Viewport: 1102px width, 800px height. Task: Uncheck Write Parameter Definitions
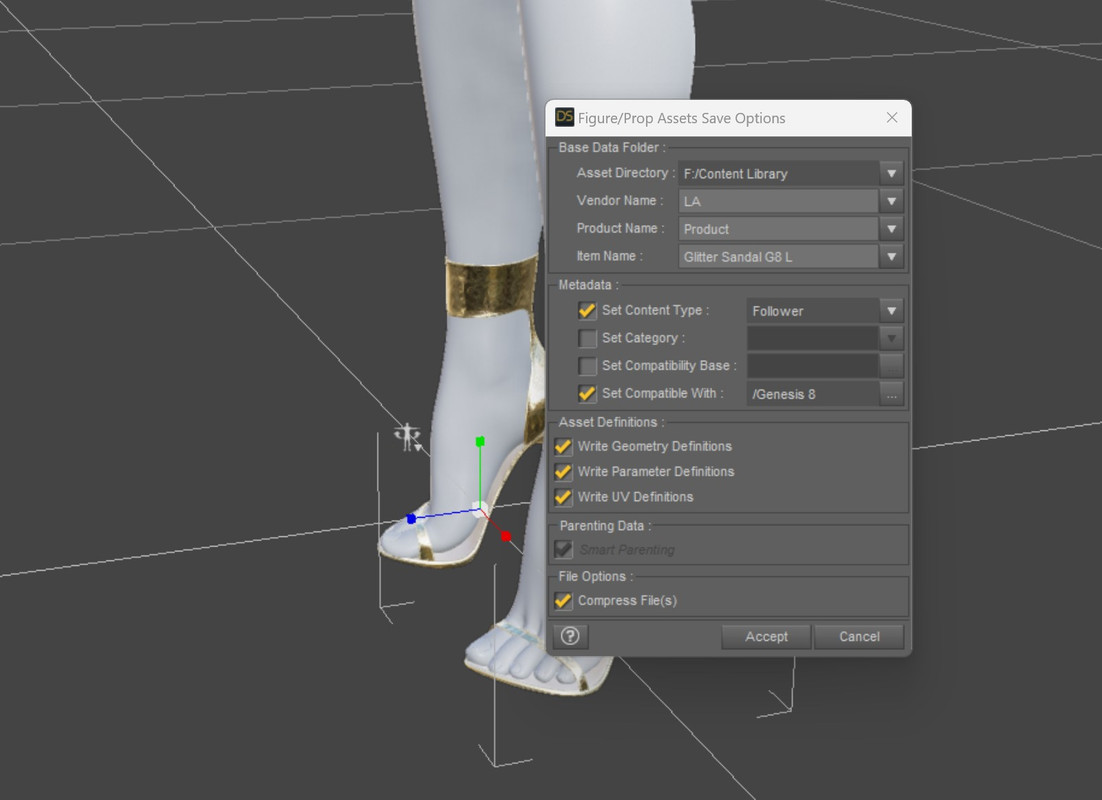[563, 472]
